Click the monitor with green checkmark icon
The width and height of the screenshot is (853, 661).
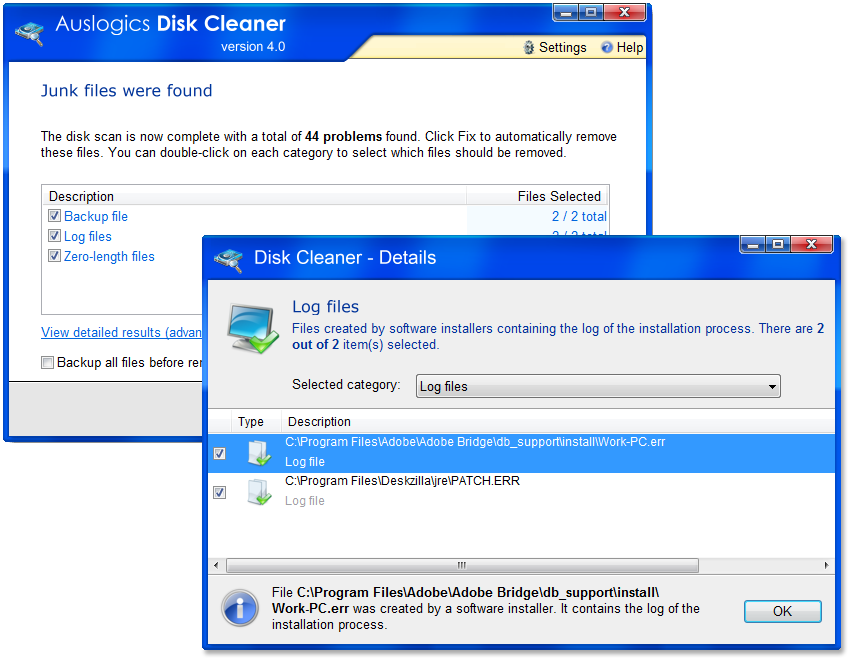253,329
